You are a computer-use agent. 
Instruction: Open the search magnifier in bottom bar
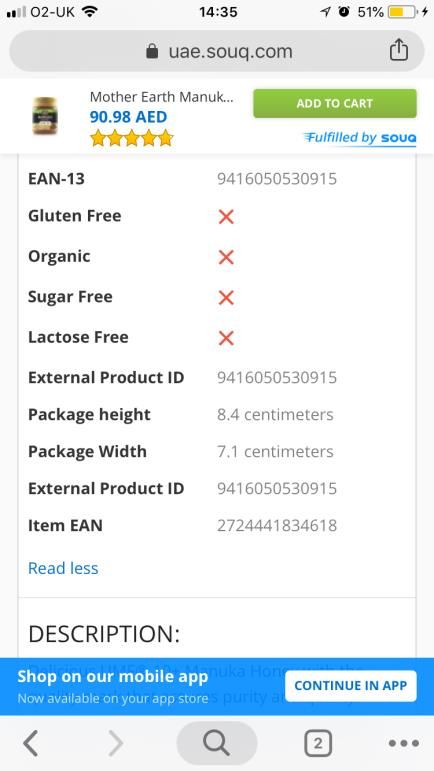click(x=217, y=743)
